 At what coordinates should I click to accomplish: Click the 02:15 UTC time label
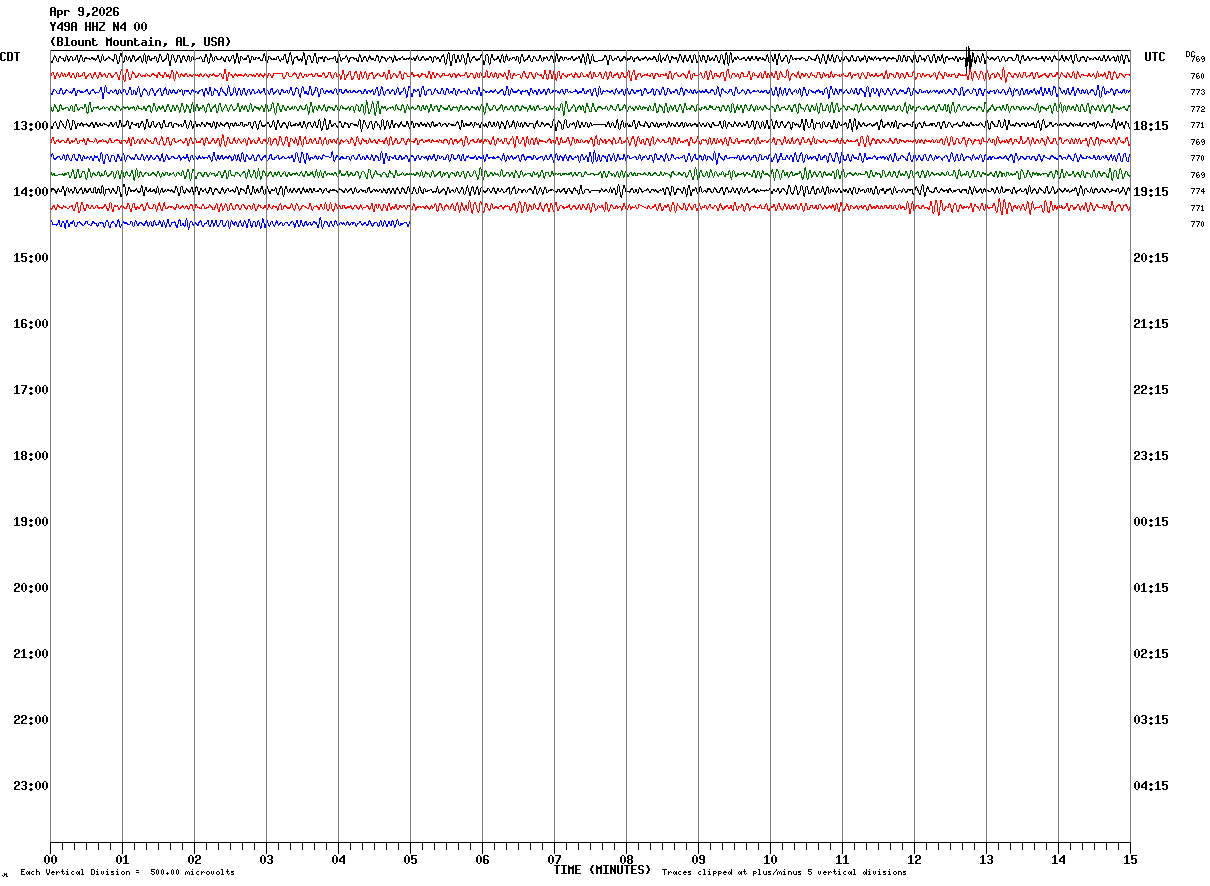(x=1151, y=654)
